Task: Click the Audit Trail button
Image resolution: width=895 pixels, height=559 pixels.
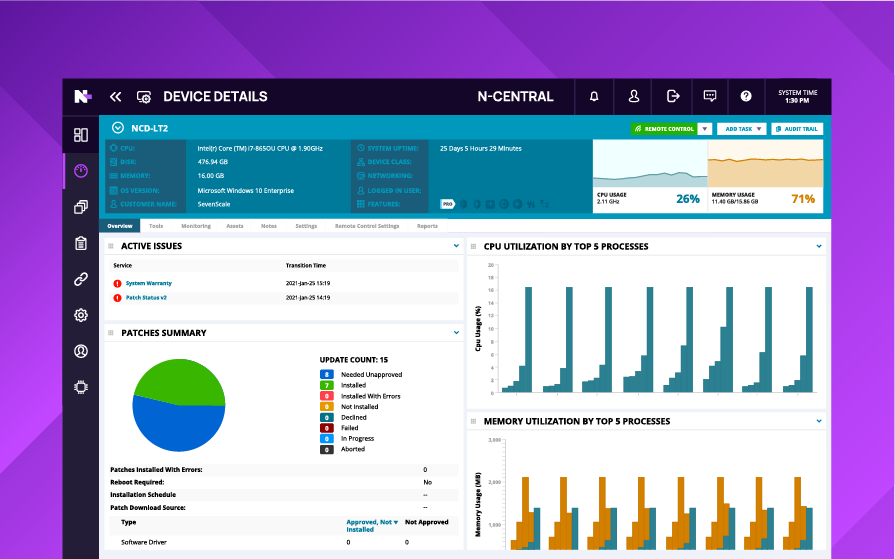Action: [797, 129]
